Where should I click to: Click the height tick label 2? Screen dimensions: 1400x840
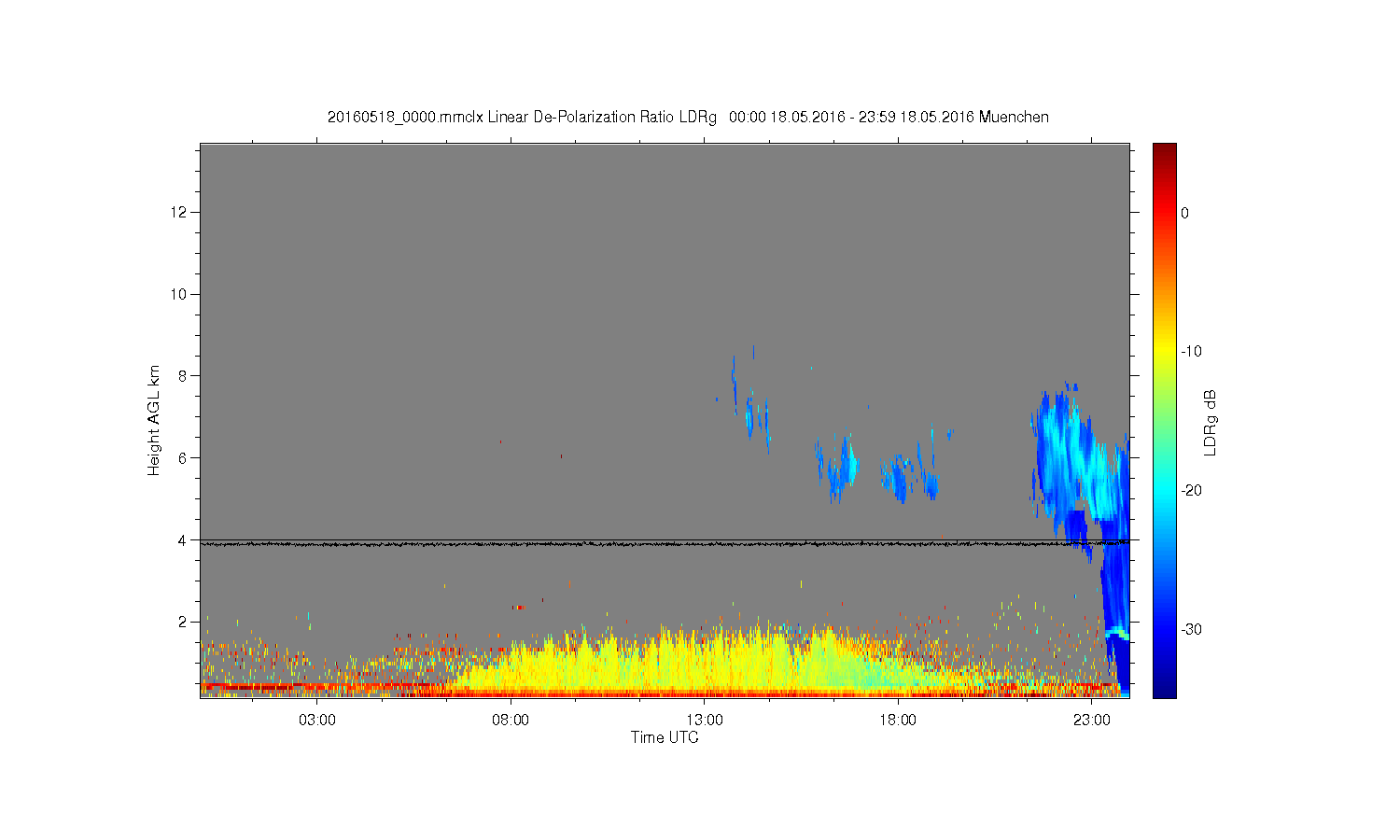pos(184,622)
